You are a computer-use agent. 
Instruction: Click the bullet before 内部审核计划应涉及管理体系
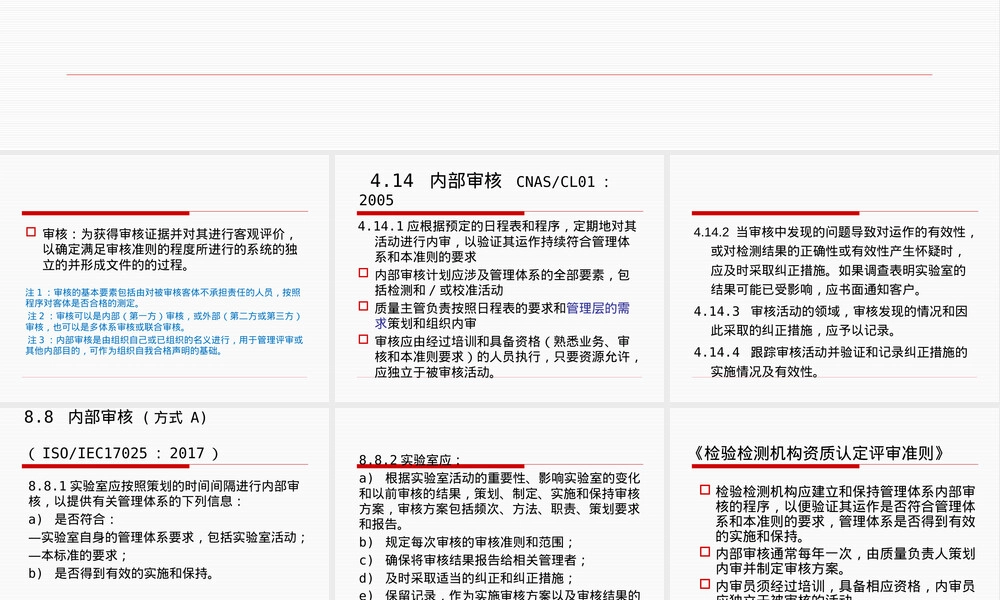pos(364,273)
